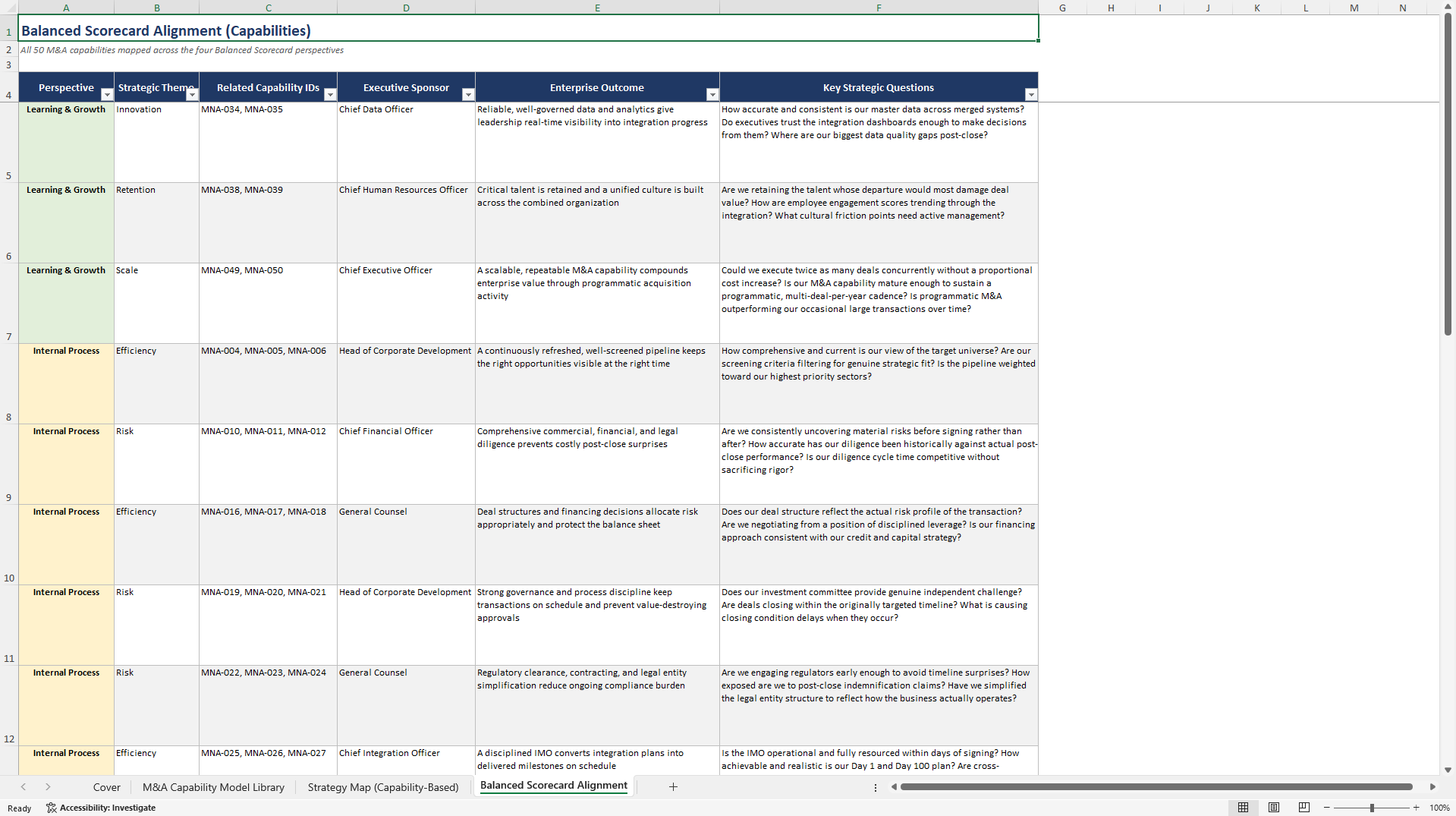Select cell MNA-025, MNA-026, MNA-027
Screen dimensions: 1456x816
[268, 760]
